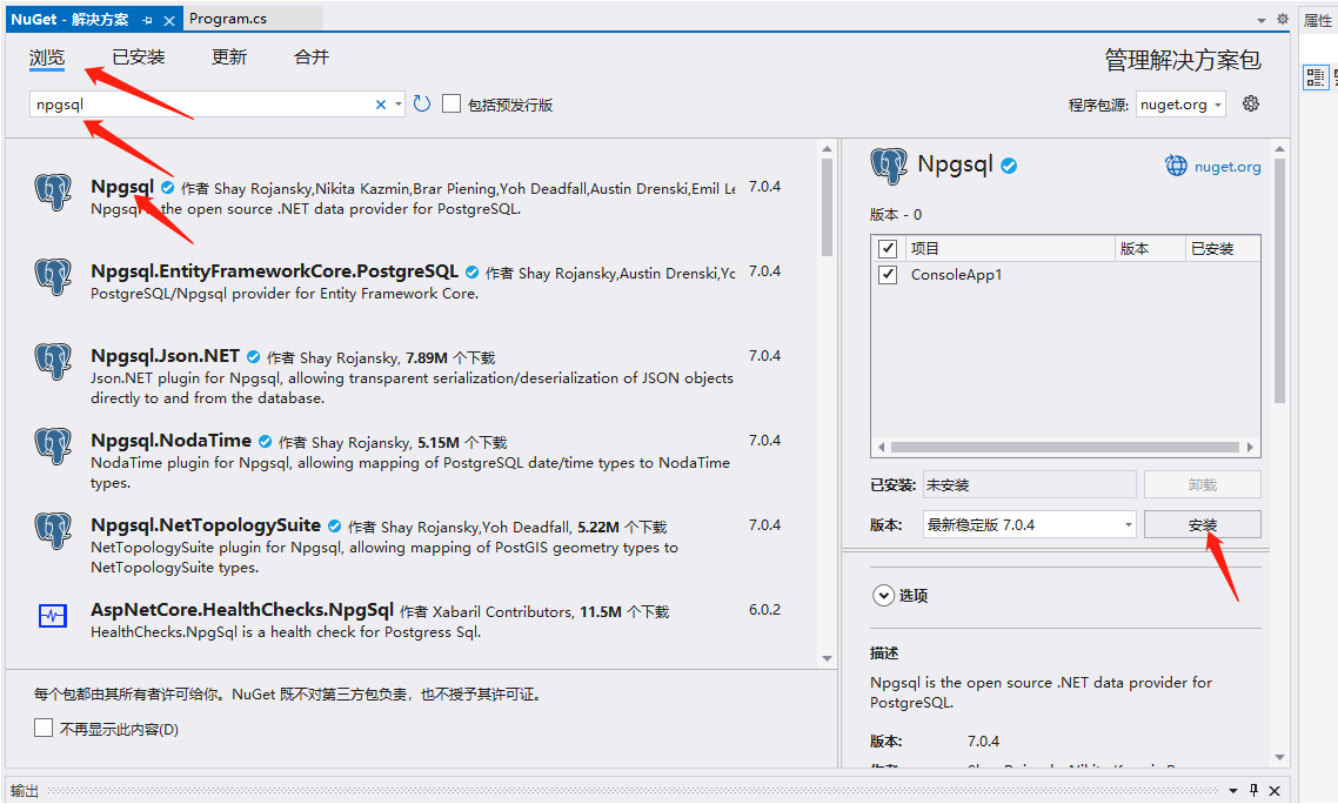
Task: Open the 输出 panel window options dropdown
Action: point(1233,791)
